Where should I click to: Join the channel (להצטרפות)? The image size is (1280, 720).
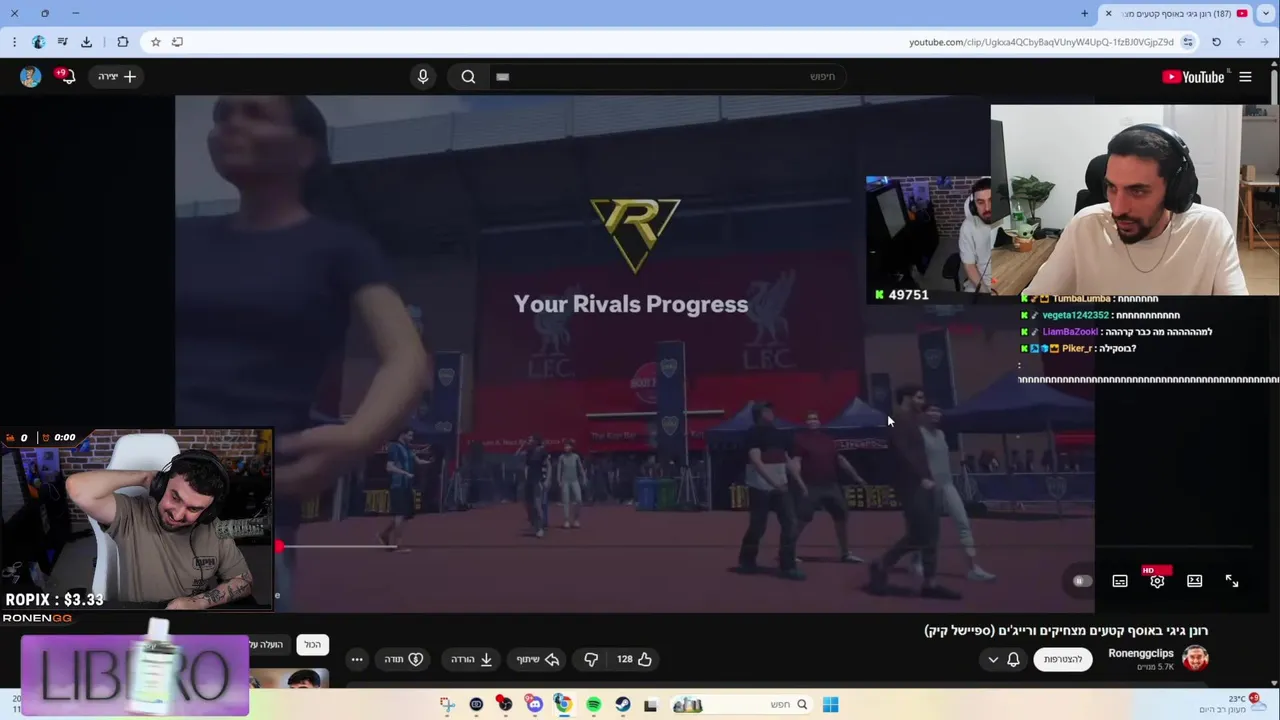coord(1063,659)
